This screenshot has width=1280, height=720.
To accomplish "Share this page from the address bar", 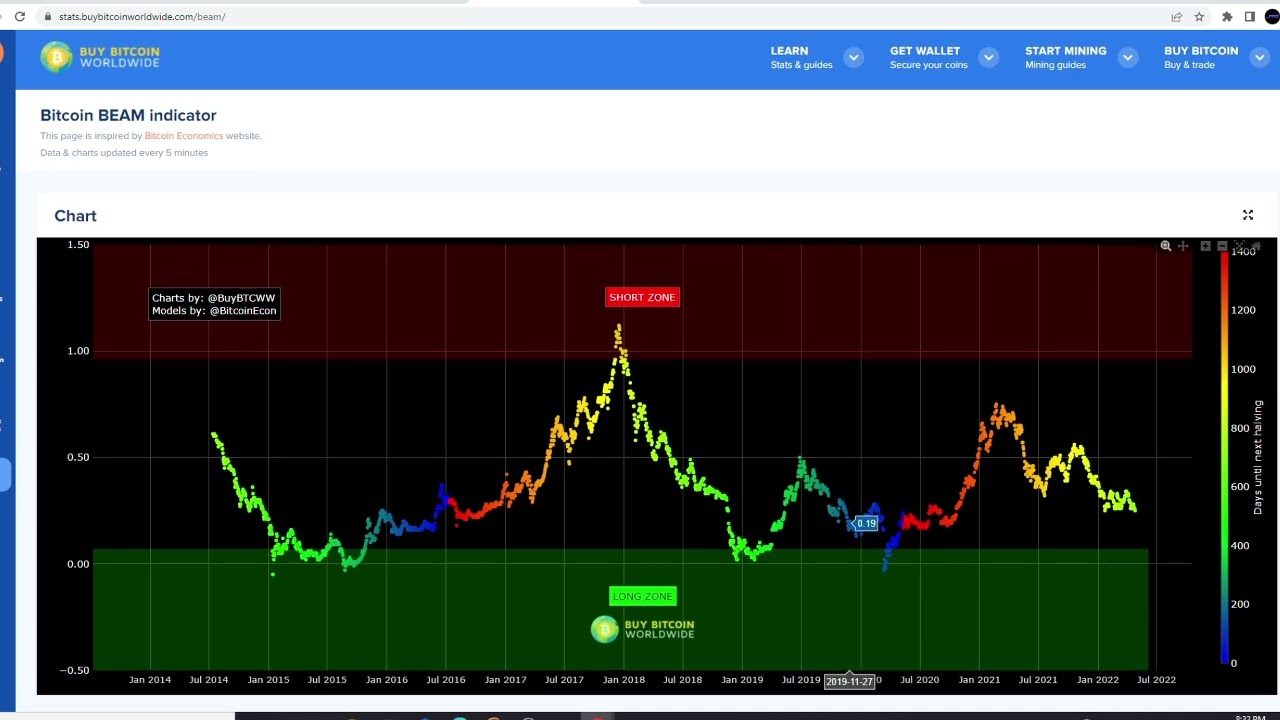I will click(x=1177, y=16).
